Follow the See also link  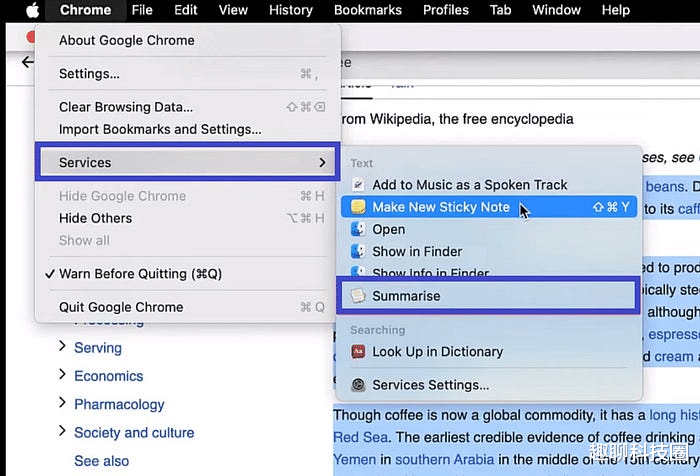point(101,461)
